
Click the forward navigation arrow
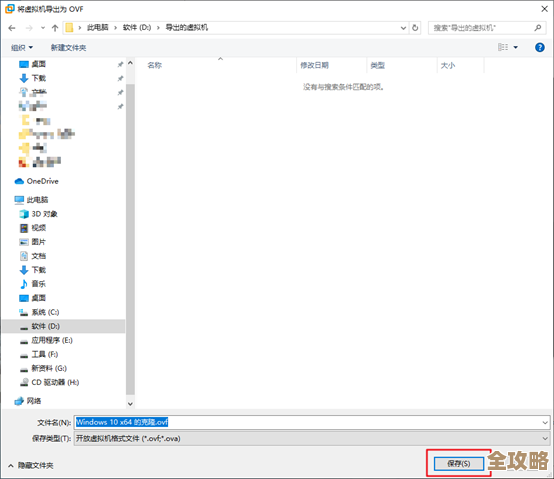(29, 28)
